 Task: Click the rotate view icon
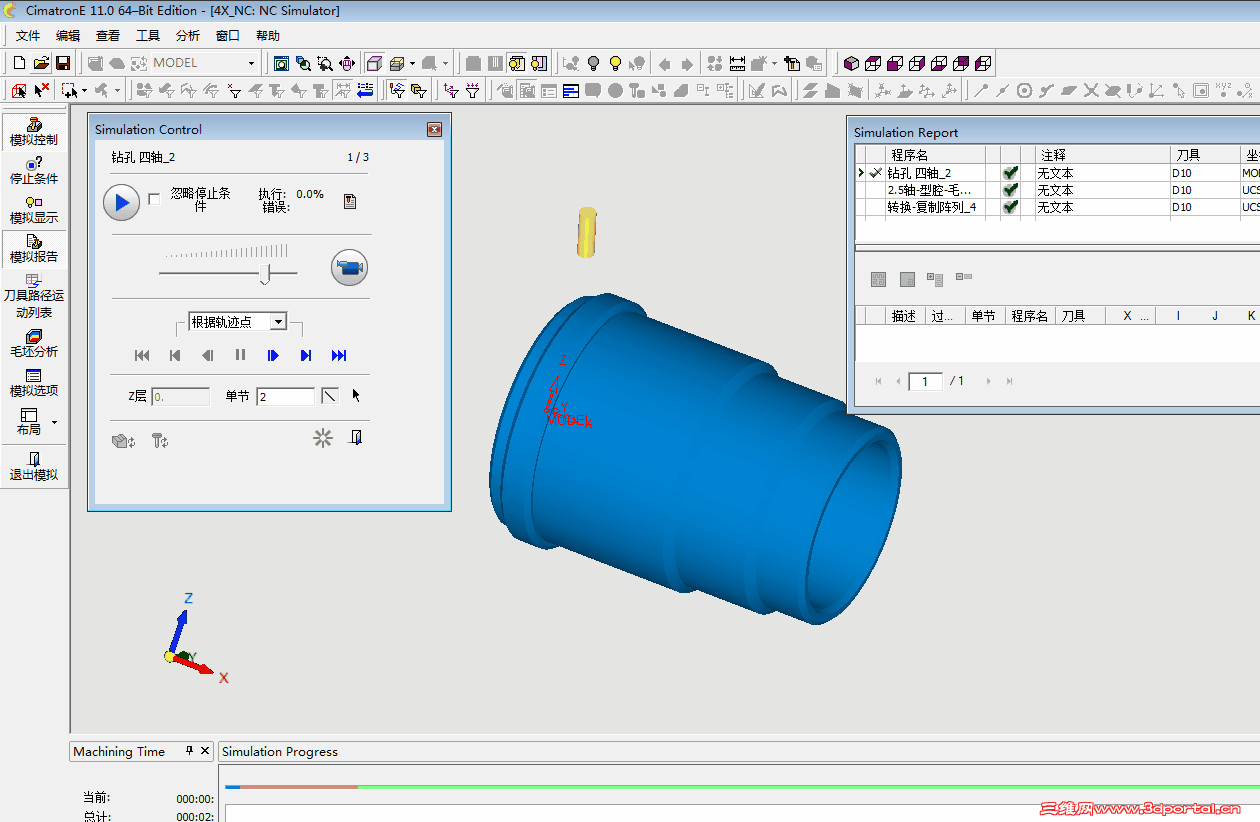coord(347,63)
